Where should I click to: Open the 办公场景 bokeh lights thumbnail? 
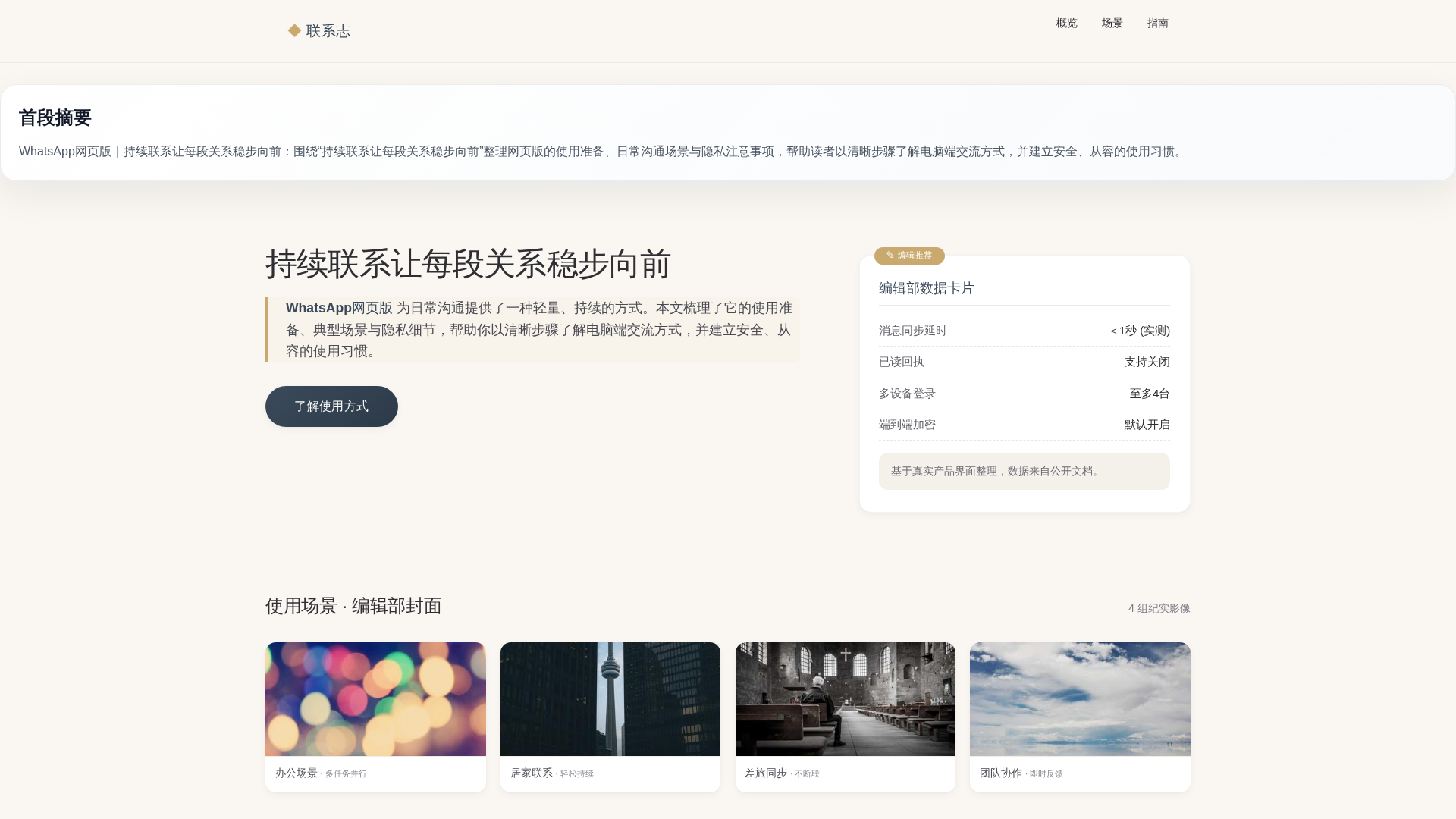(375, 699)
